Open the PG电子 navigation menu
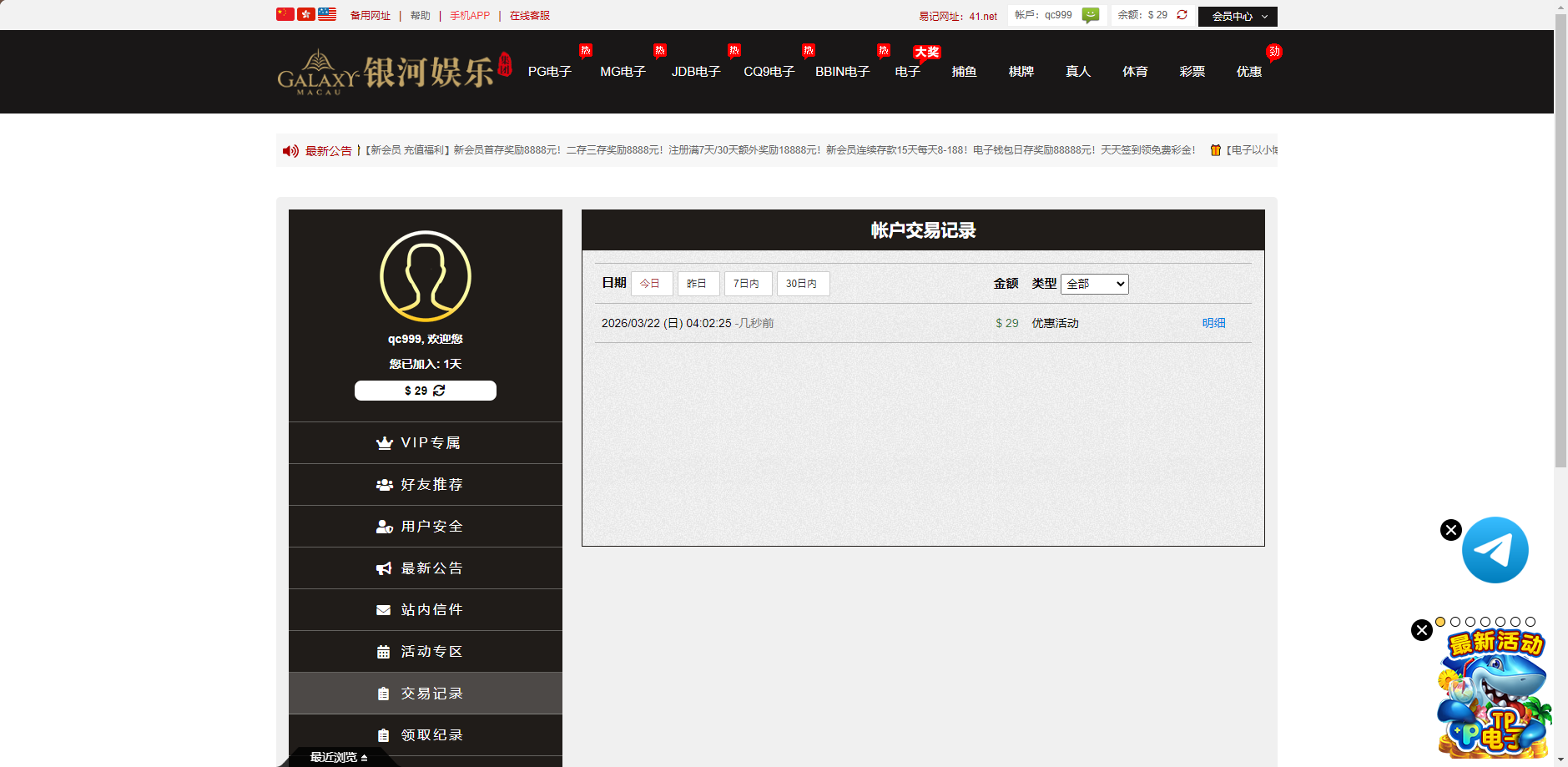Viewport: 1568px width, 767px height. (549, 72)
